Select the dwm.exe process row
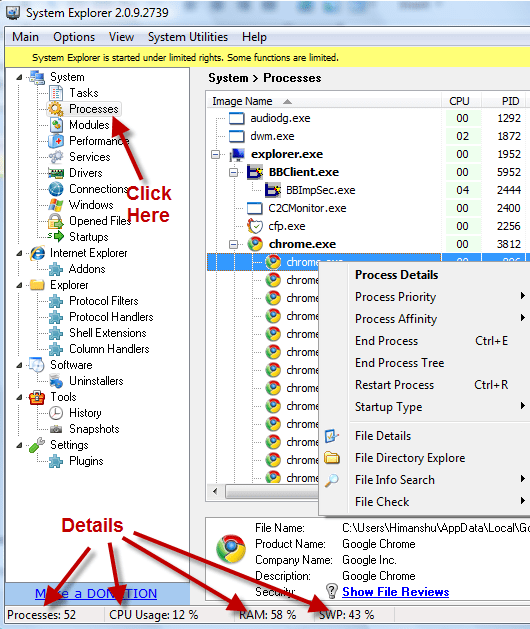Viewport: 530px width, 629px height. click(x=368, y=136)
